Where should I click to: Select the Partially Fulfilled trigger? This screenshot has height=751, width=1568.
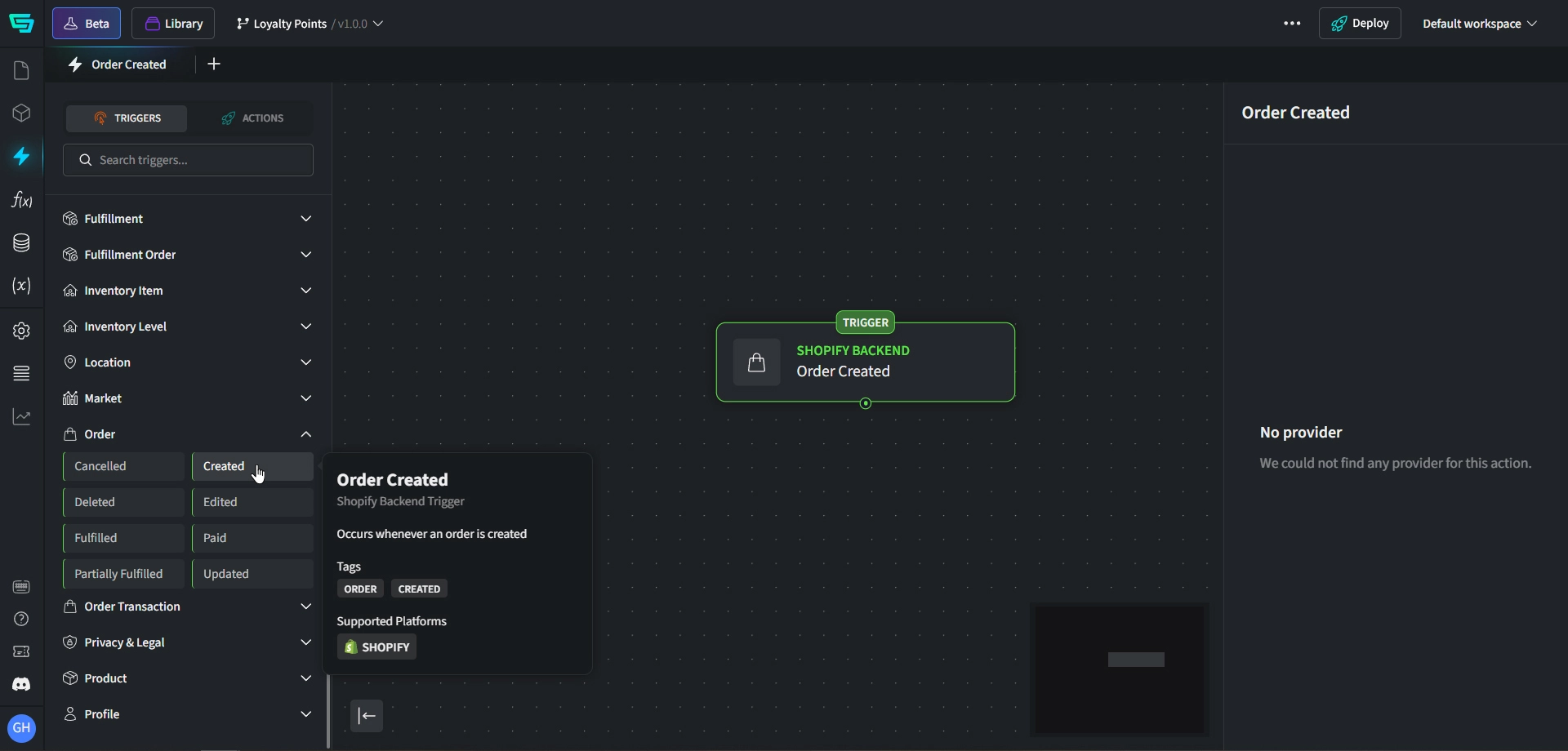coord(120,574)
